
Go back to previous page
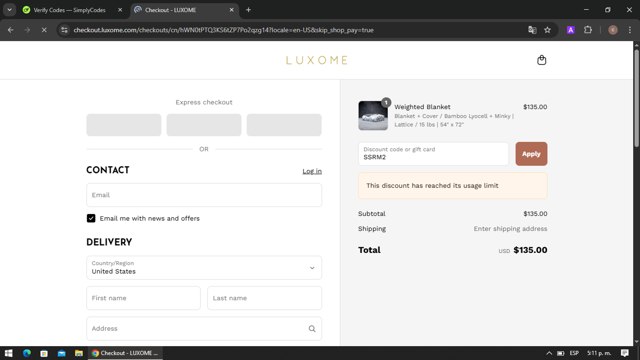[11, 30]
